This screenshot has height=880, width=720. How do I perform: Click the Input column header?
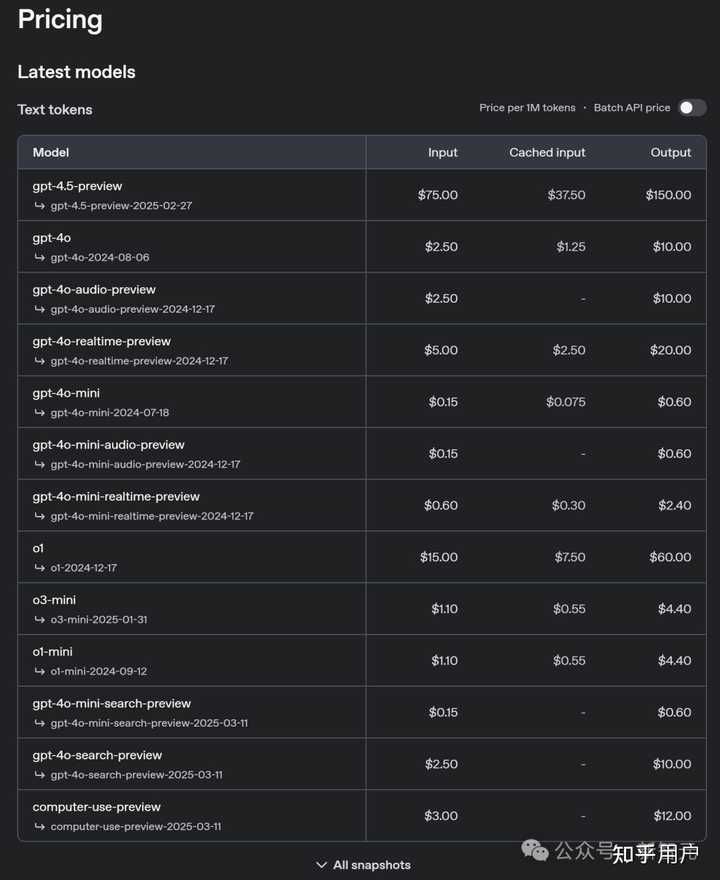443,152
